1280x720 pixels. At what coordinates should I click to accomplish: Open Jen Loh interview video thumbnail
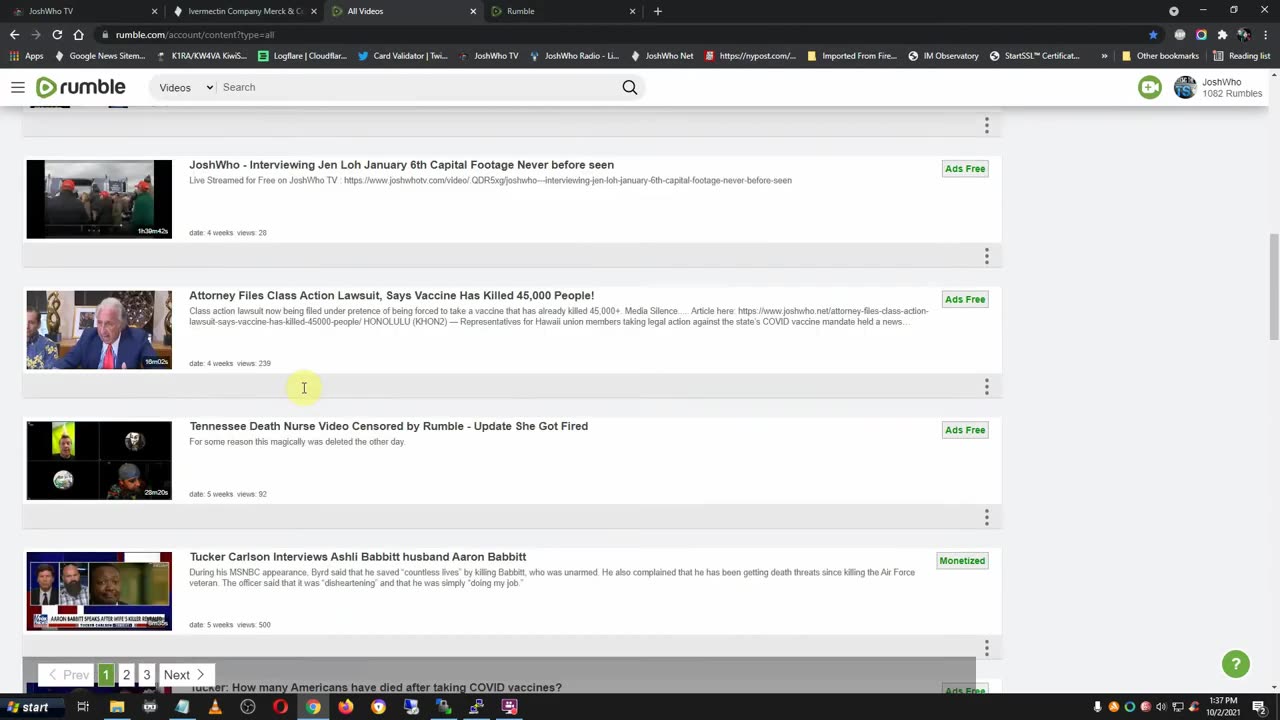coord(99,199)
